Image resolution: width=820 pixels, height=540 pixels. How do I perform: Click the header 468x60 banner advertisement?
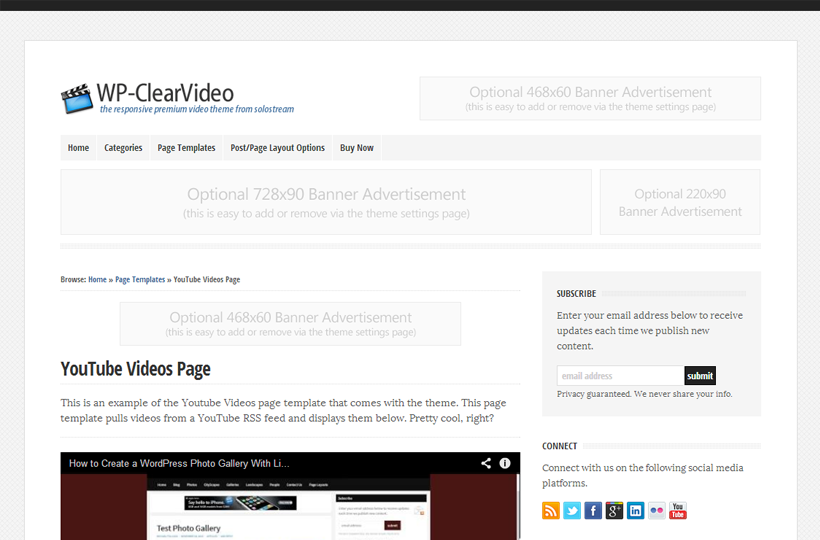point(590,98)
